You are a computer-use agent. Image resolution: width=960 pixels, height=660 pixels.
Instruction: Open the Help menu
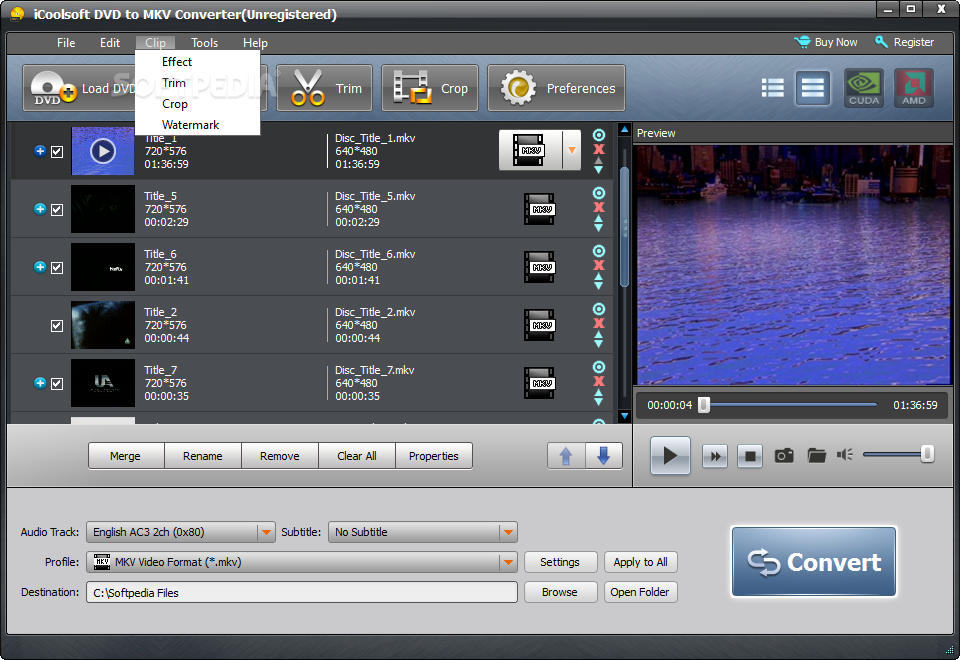click(x=255, y=43)
